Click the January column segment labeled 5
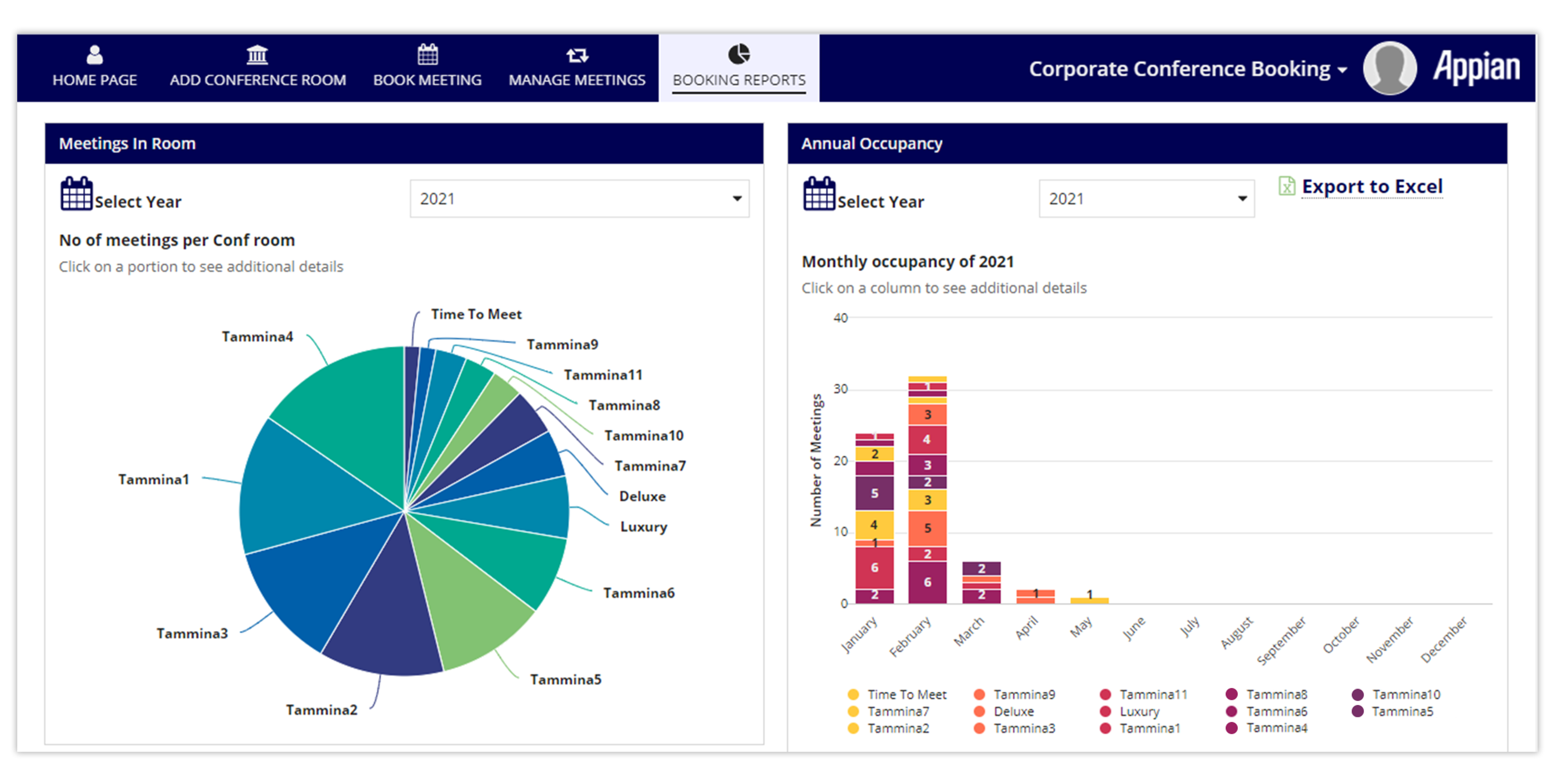The width and height of the screenshot is (1552, 784). 874,493
